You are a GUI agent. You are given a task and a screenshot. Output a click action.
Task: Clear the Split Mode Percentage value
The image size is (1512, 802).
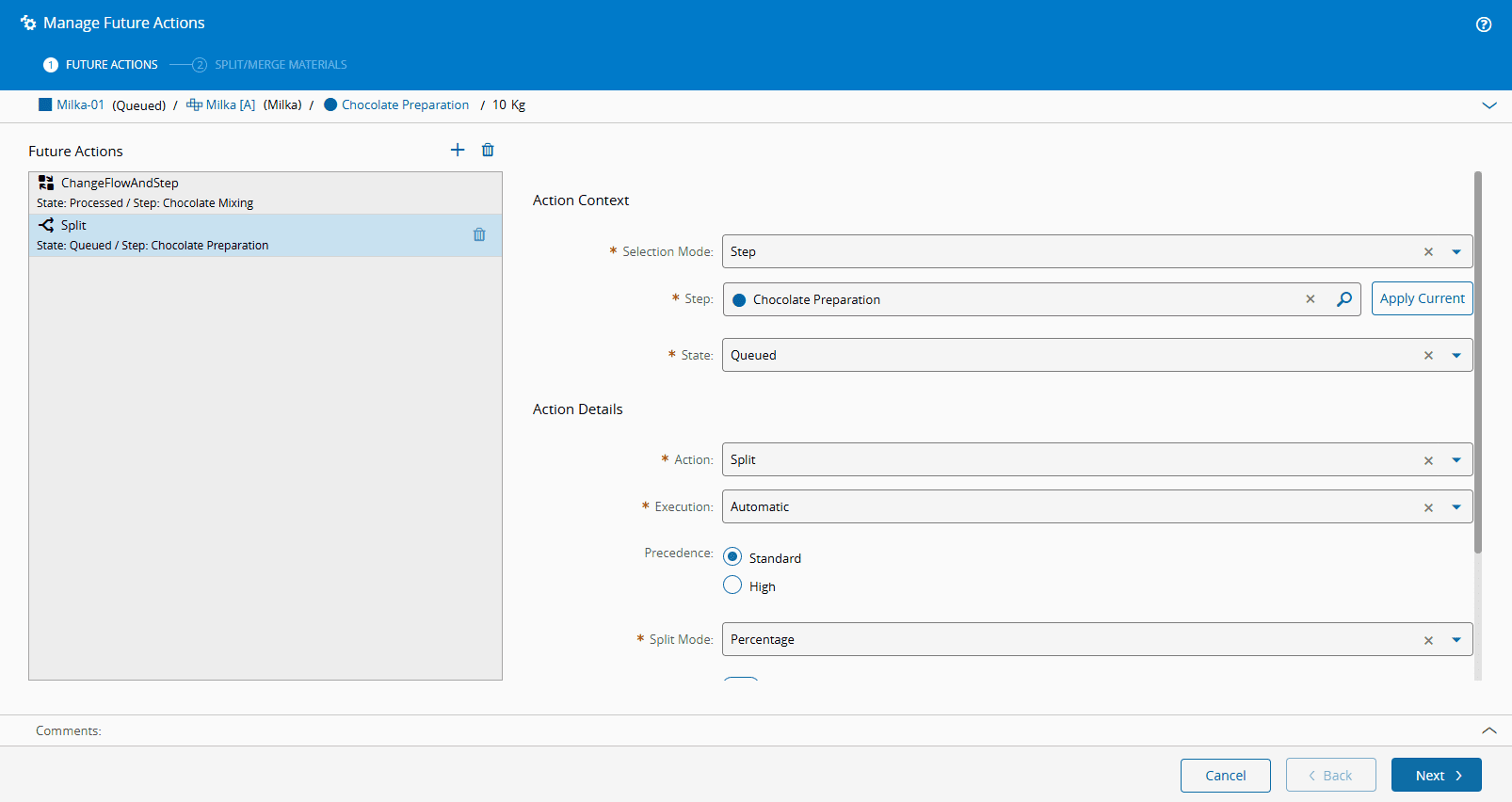(1428, 640)
